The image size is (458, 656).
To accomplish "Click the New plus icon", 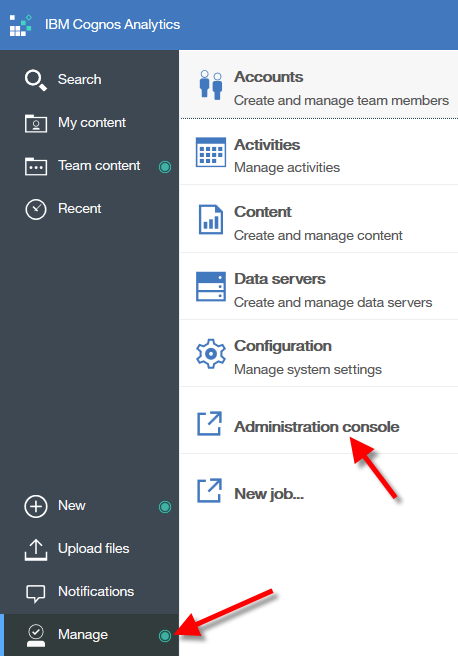I will click(x=36, y=507).
